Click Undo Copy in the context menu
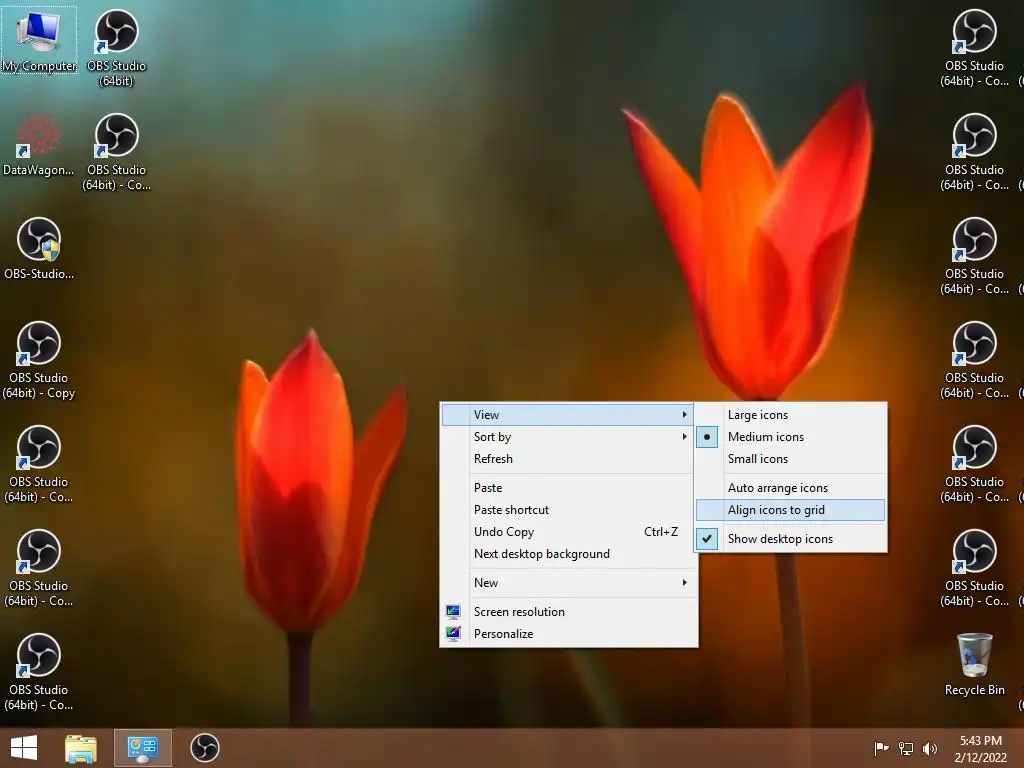 point(567,532)
